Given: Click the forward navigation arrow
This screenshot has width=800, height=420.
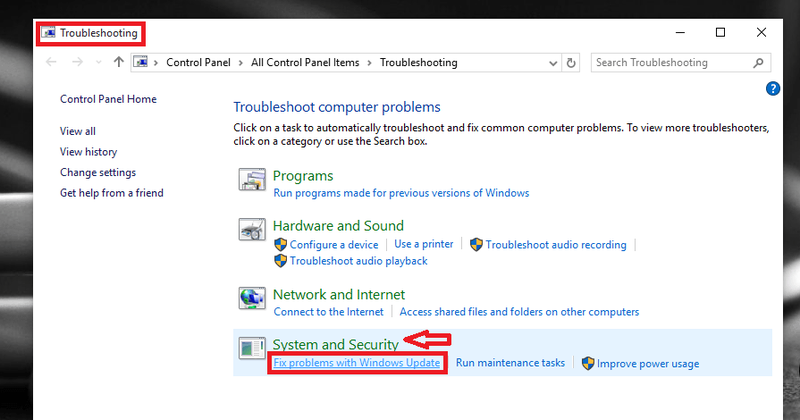Looking at the screenshot, I should (x=77, y=62).
